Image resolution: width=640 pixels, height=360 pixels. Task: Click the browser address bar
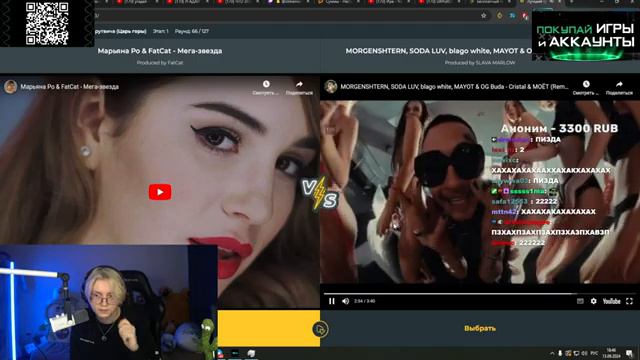[286, 16]
